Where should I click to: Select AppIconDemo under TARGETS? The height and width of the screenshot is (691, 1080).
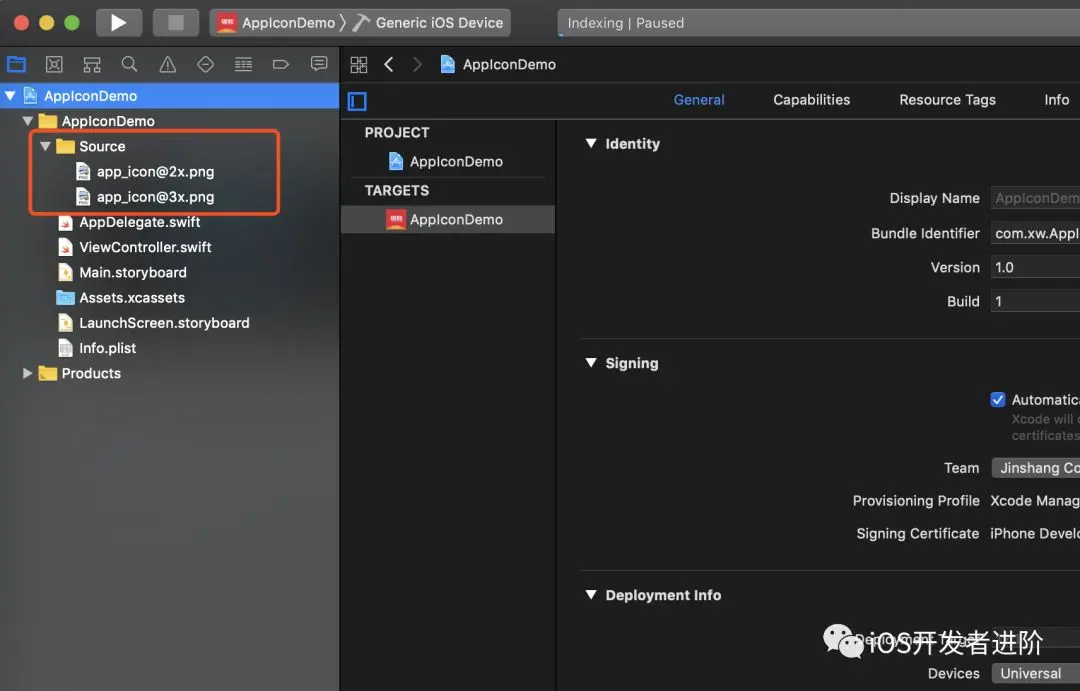point(446,220)
